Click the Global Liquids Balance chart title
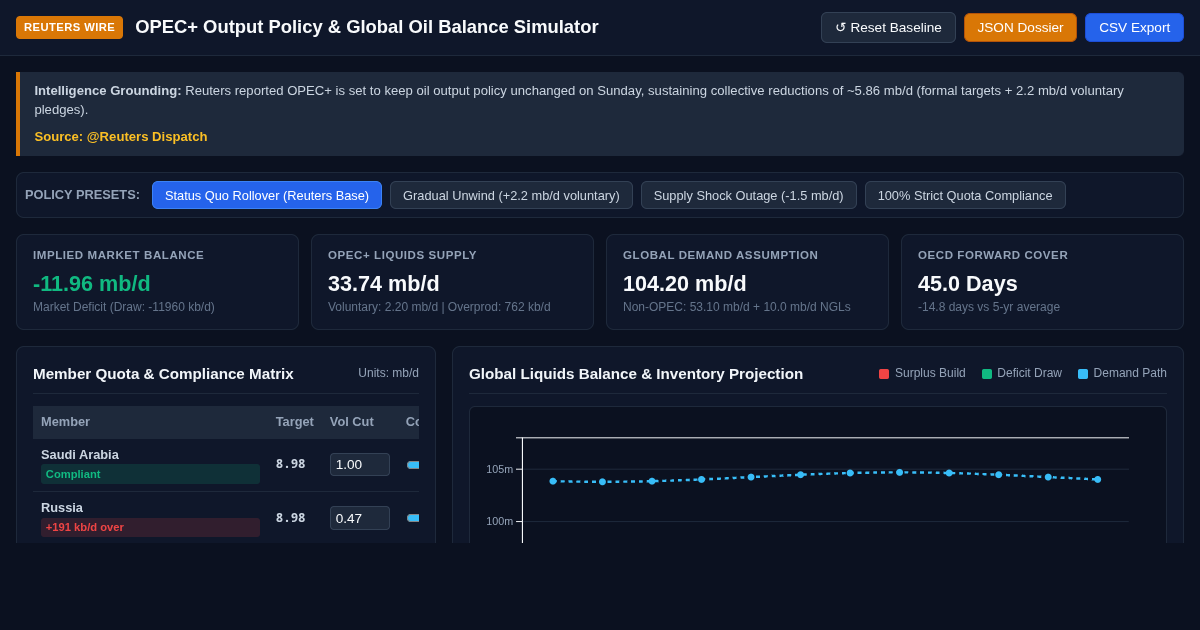This screenshot has height=630, width=1200. pyautogui.click(x=636, y=373)
